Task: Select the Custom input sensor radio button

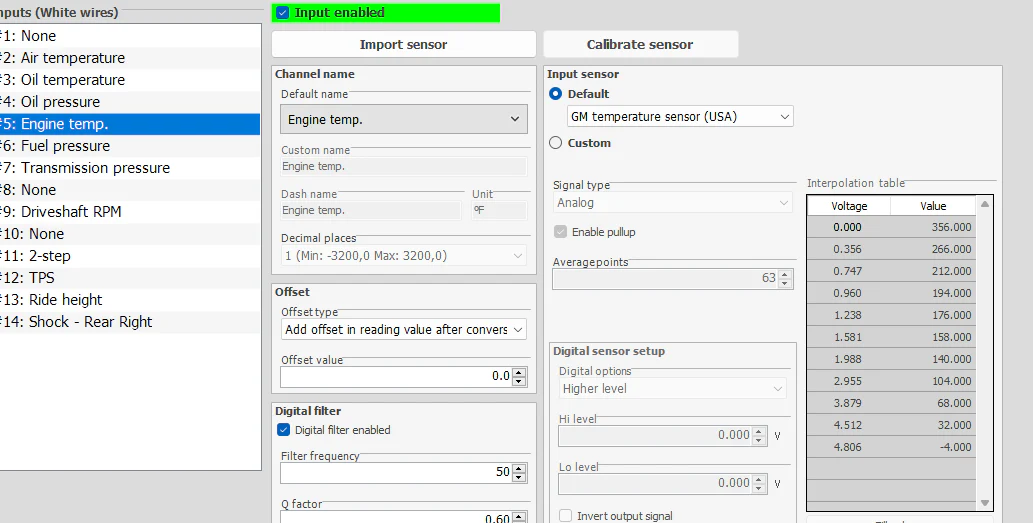Action: pyautogui.click(x=556, y=143)
